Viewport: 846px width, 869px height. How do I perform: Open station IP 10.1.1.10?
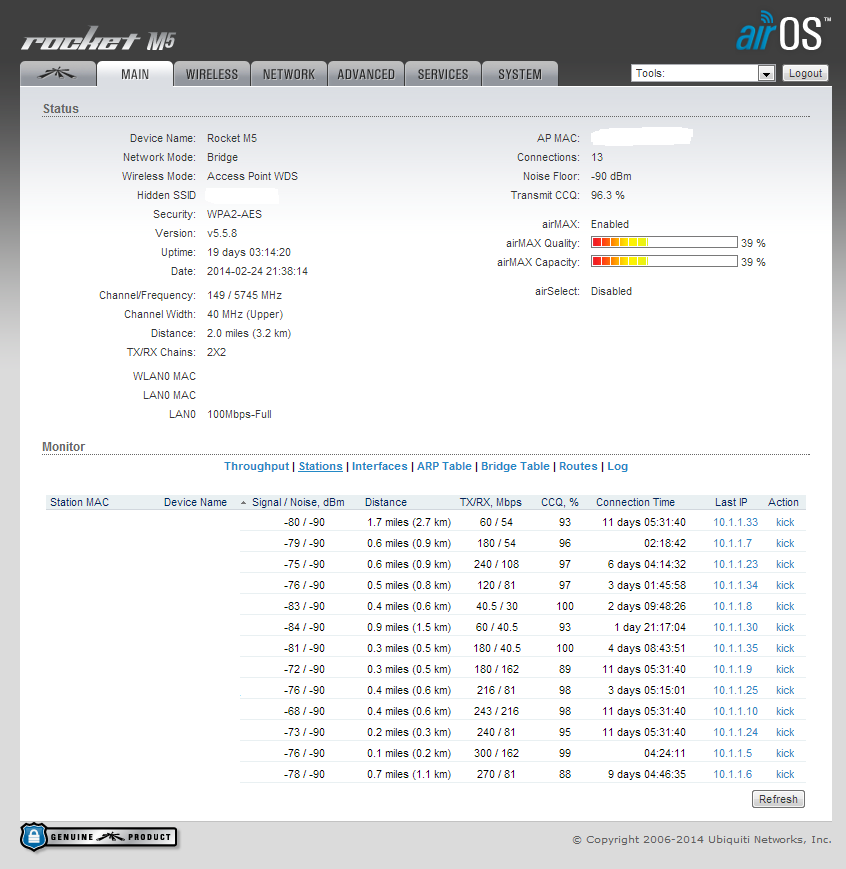pos(735,712)
